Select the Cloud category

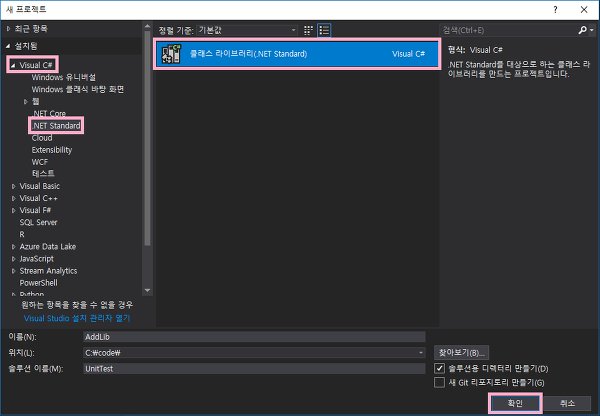coord(42,138)
